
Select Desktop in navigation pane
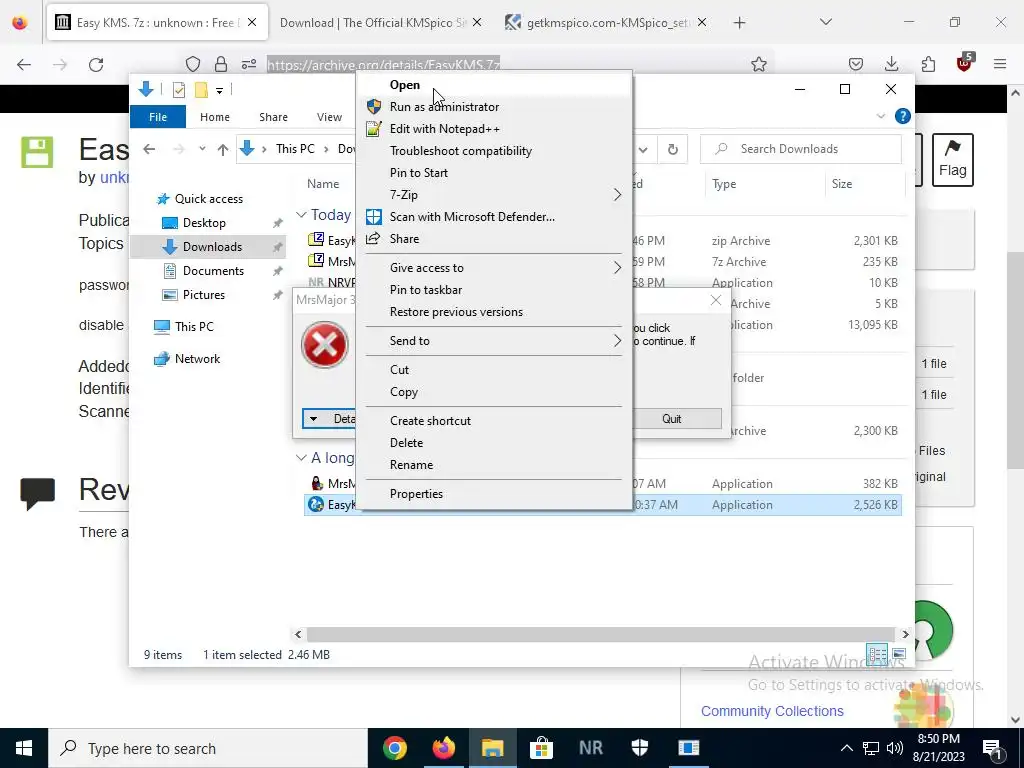coord(204,223)
